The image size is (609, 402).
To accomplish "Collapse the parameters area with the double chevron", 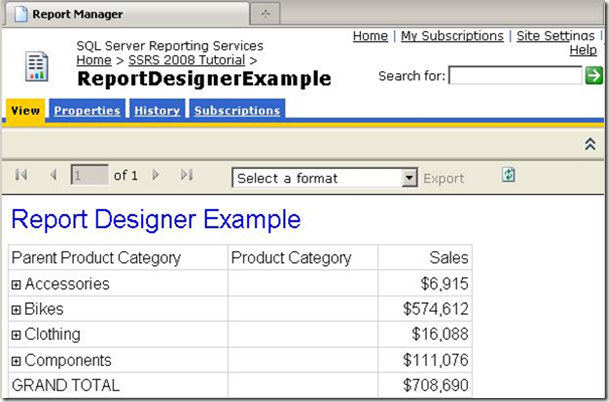I will point(590,144).
